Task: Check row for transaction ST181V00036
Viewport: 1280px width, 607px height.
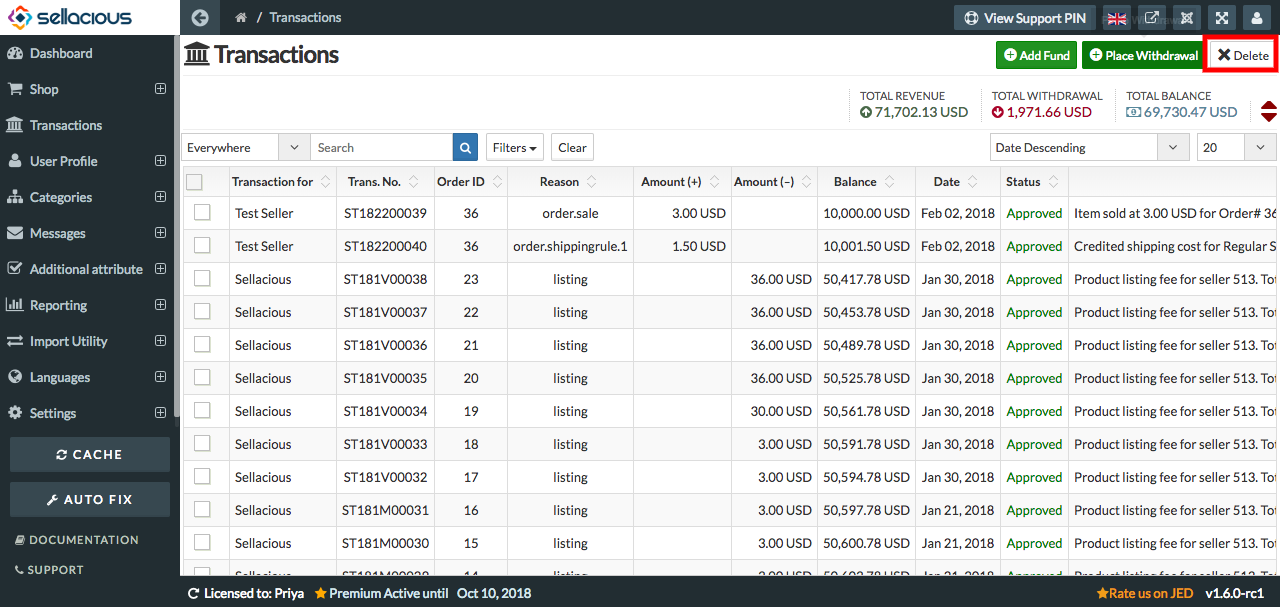Action: point(202,344)
